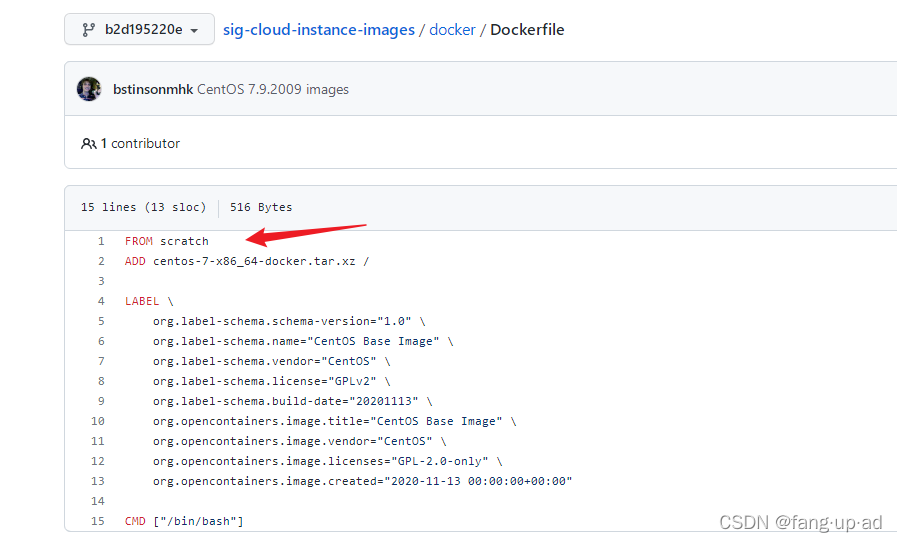Open the b2d195220e branch selector dropdown

point(139,29)
